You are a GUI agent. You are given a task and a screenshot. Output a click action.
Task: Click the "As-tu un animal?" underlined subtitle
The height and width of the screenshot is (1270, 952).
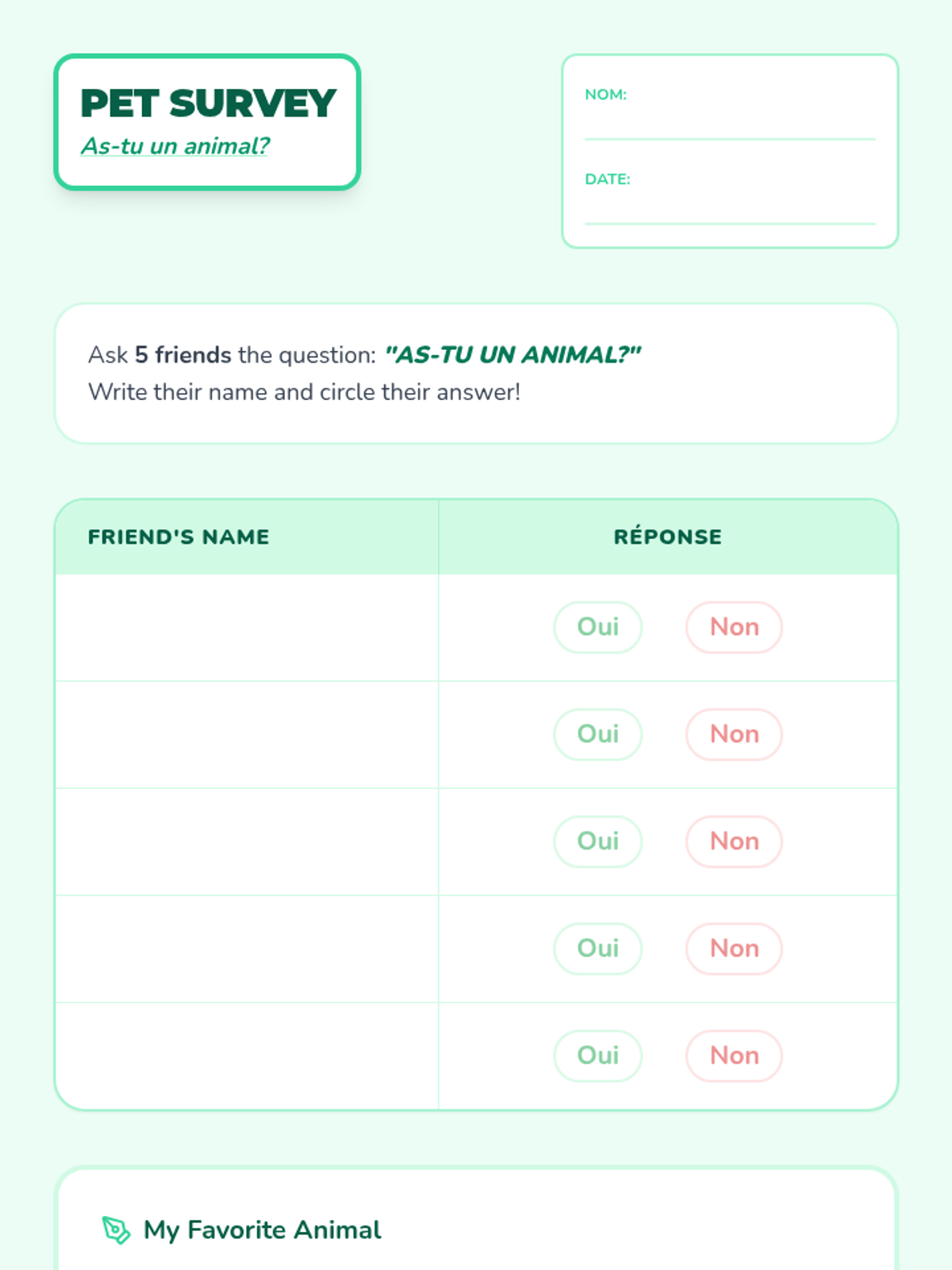pyautogui.click(x=175, y=146)
